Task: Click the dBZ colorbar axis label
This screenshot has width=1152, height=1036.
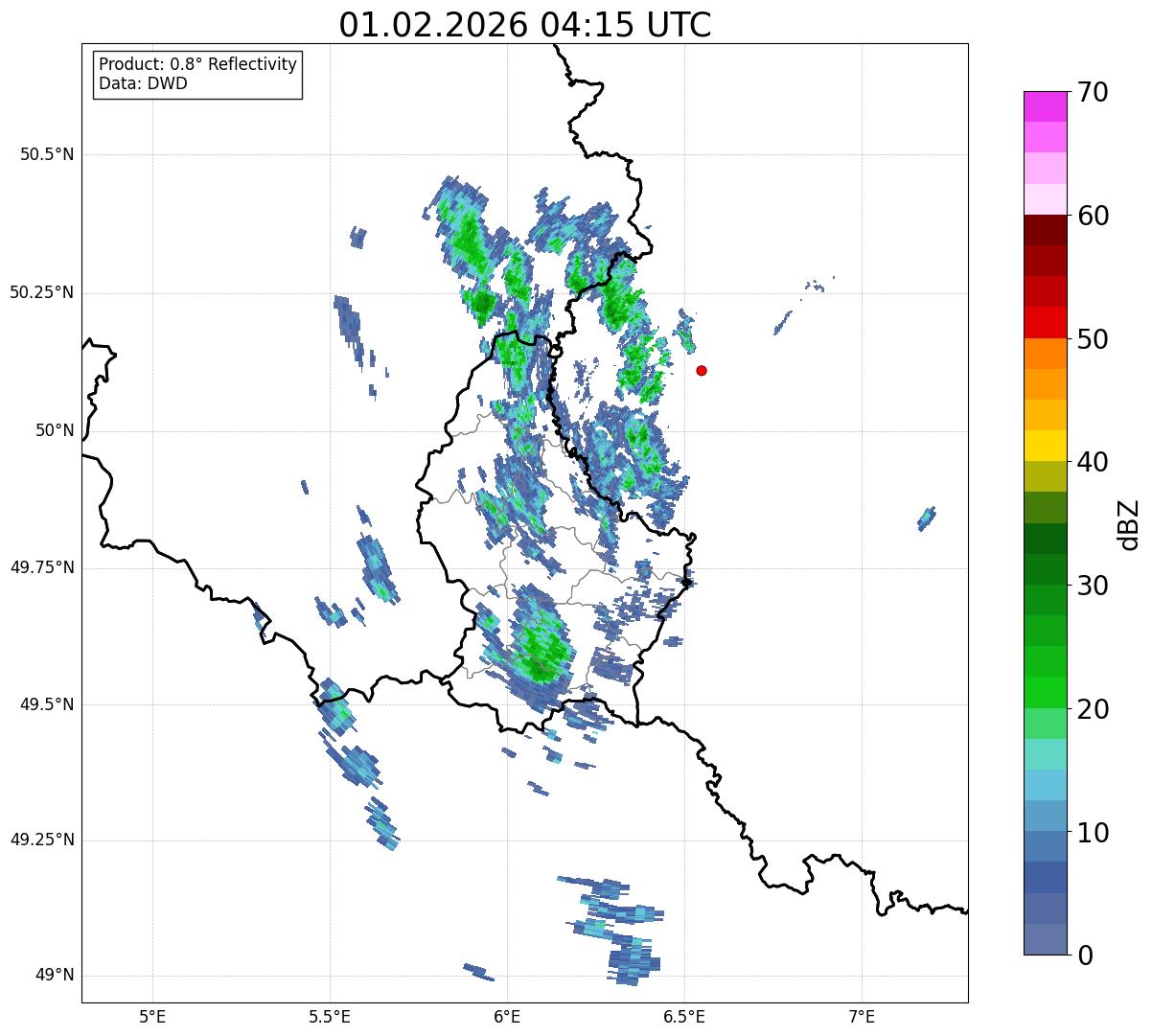Action: tap(1129, 523)
